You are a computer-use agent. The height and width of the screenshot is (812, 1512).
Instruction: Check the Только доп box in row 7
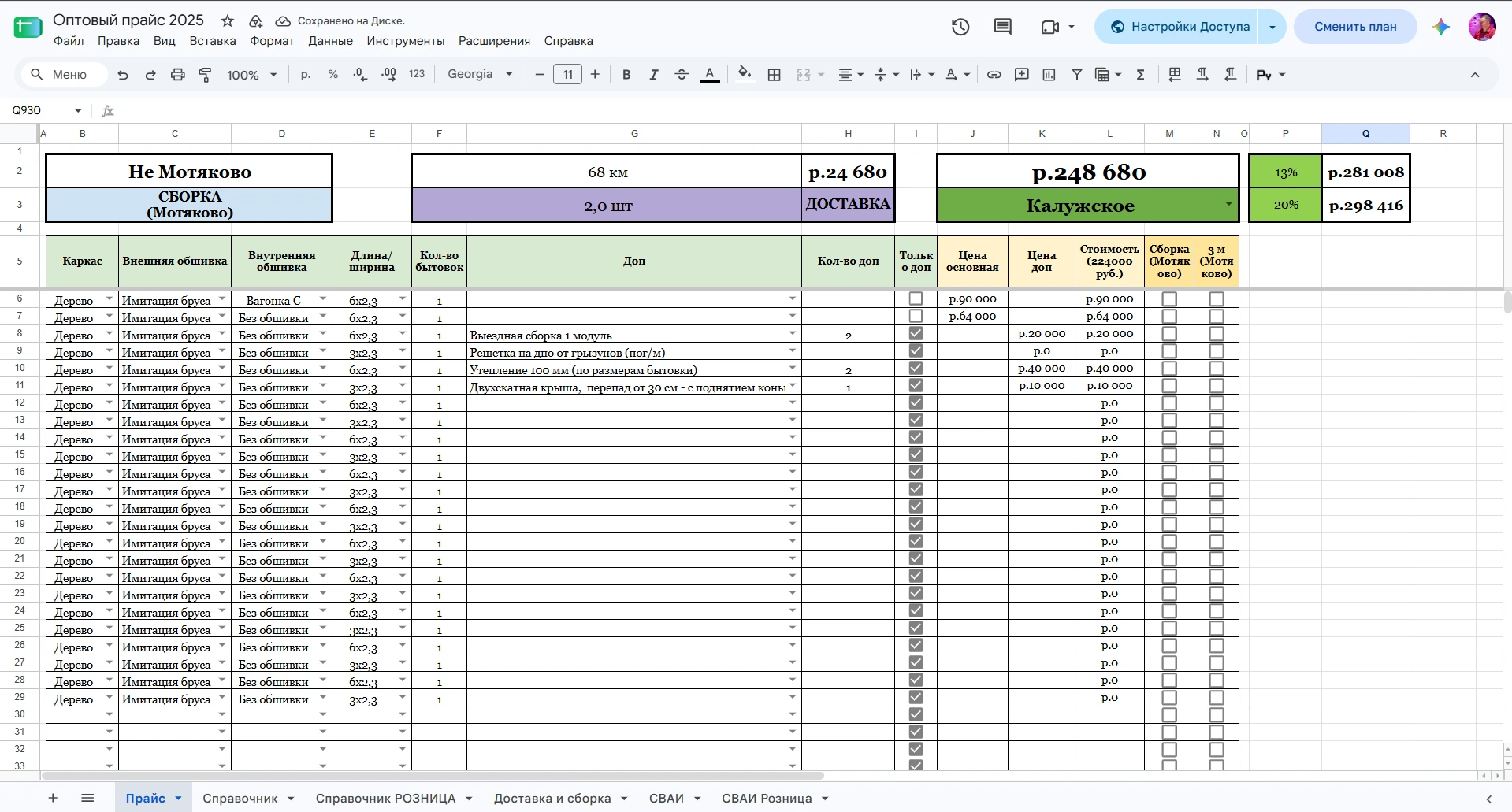916,316
